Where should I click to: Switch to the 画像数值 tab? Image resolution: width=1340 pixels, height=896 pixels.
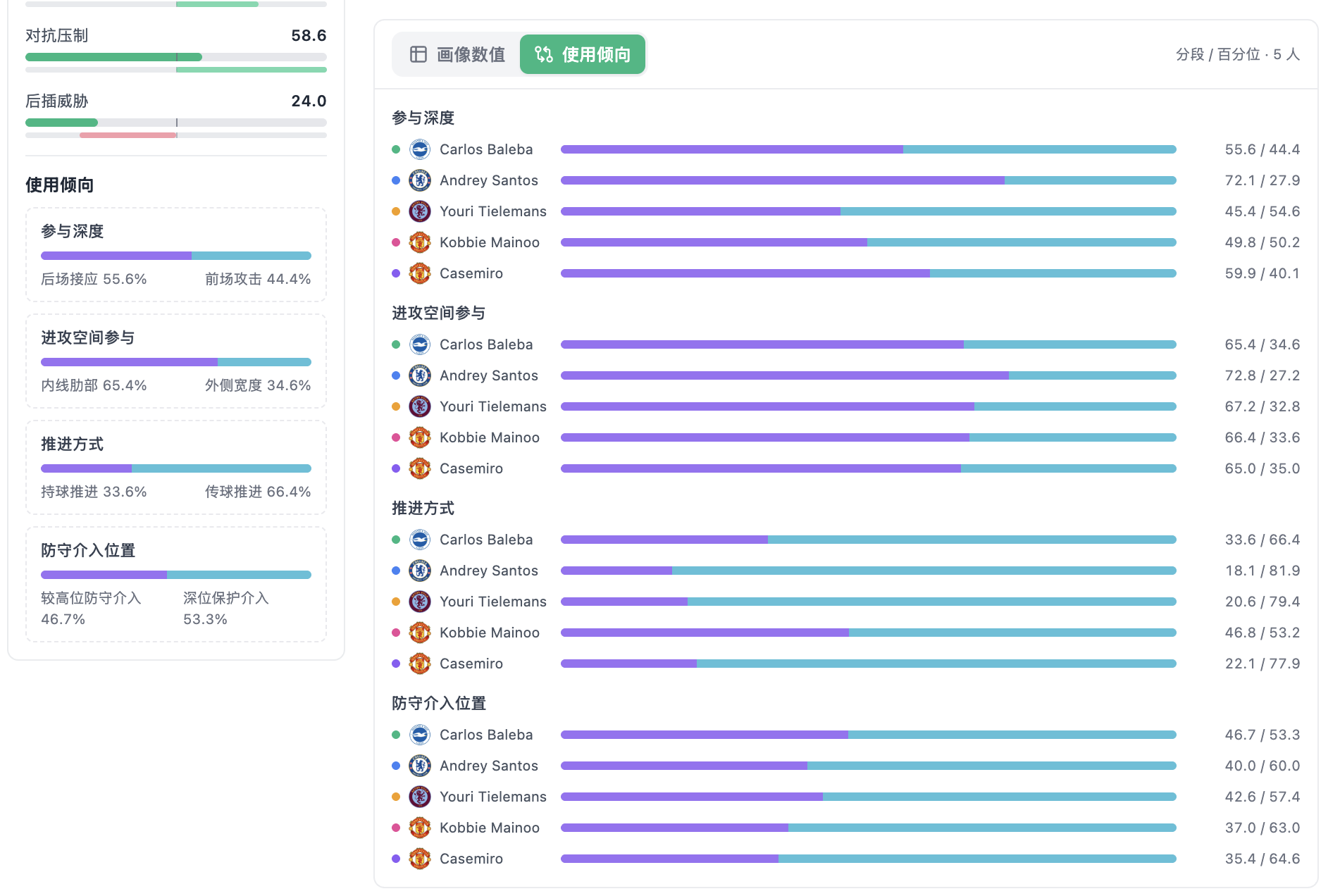point(457,54)
